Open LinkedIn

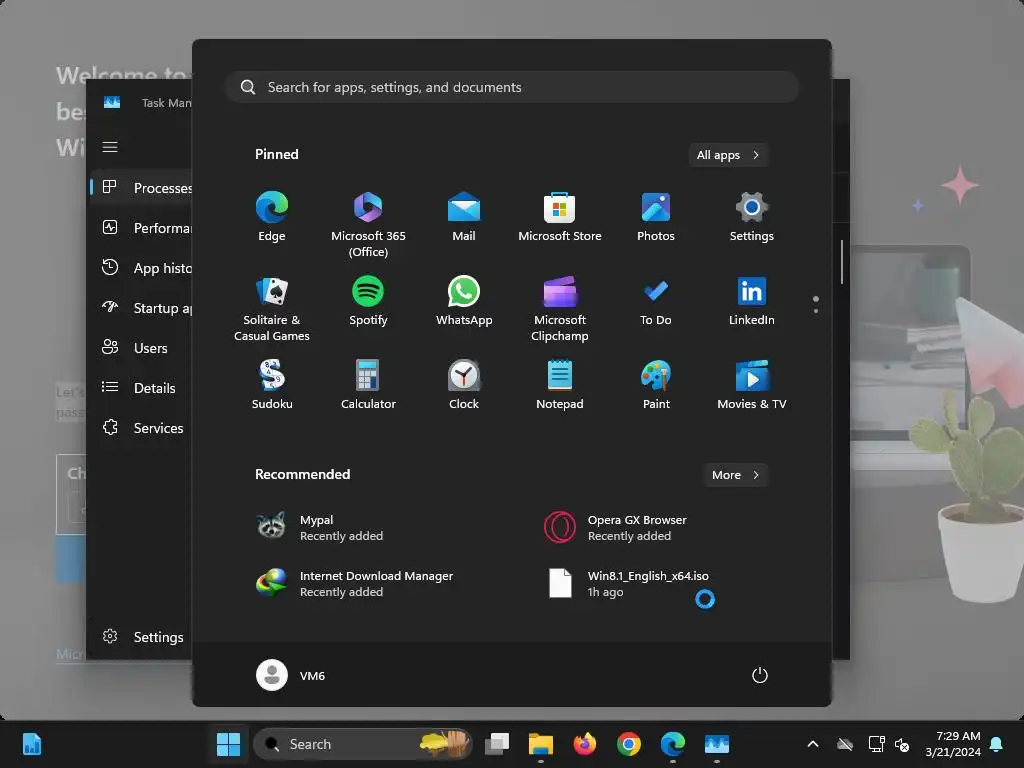(752, 300)
